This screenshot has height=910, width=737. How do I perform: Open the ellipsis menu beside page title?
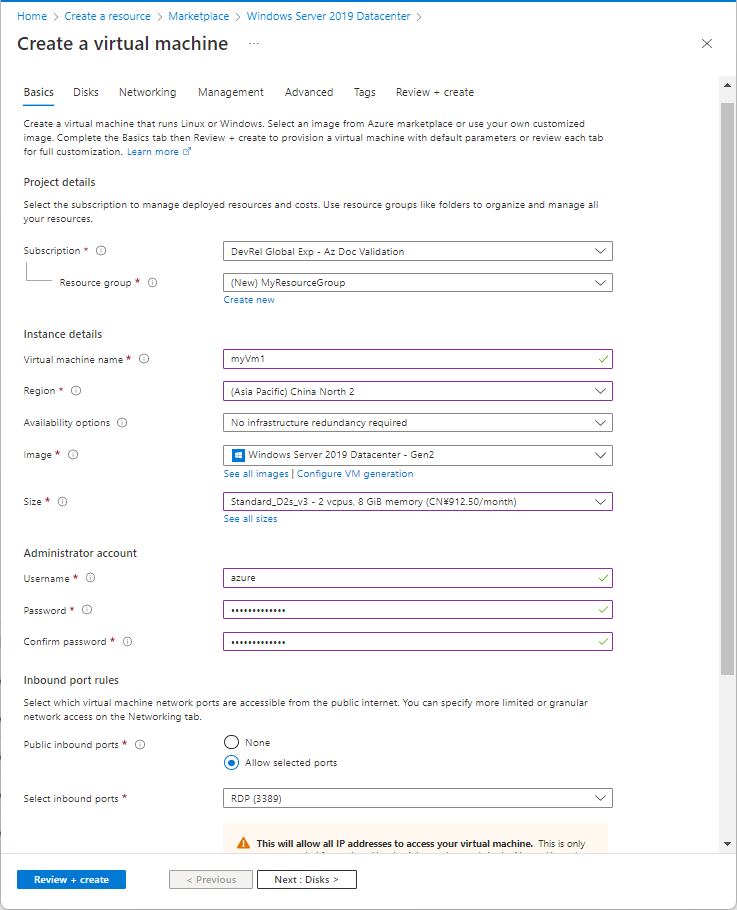254,44
